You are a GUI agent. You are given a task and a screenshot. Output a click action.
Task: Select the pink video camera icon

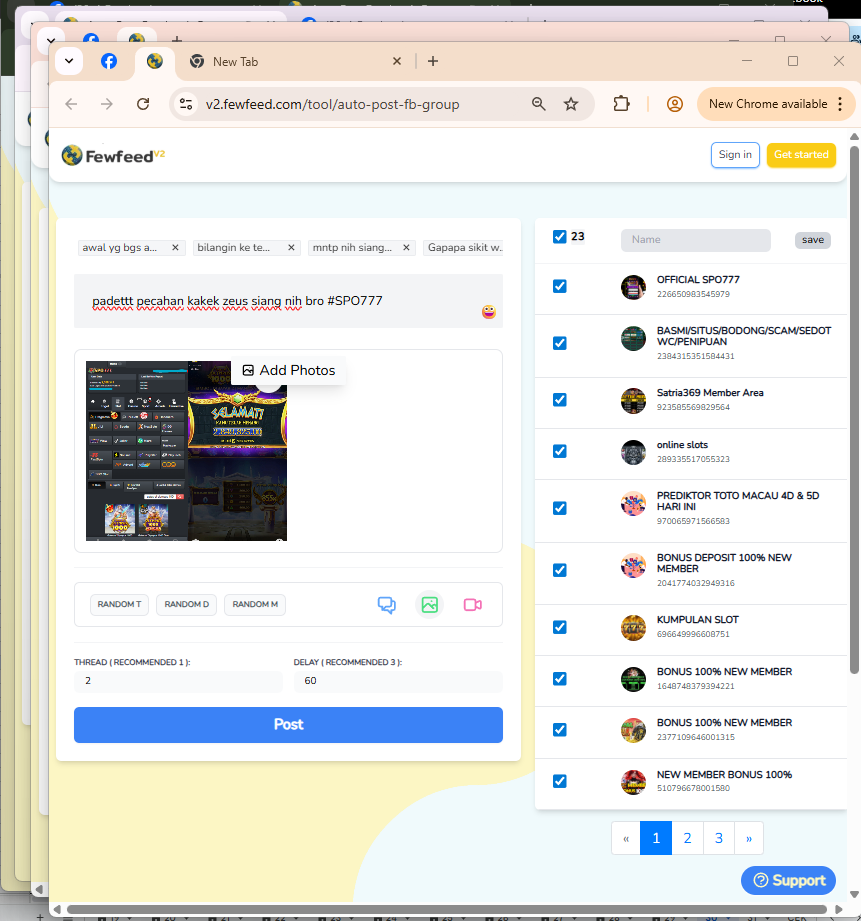[x=473, y=604]
